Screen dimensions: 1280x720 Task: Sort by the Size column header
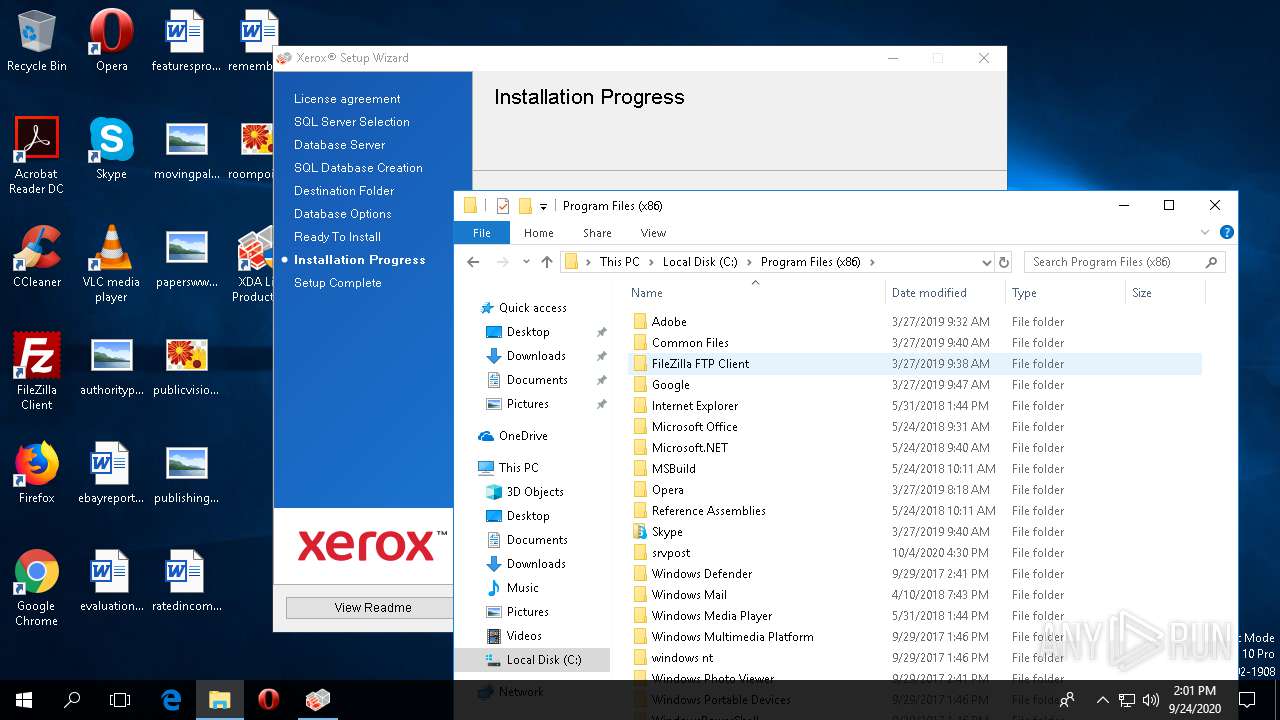coord(1165,293)
